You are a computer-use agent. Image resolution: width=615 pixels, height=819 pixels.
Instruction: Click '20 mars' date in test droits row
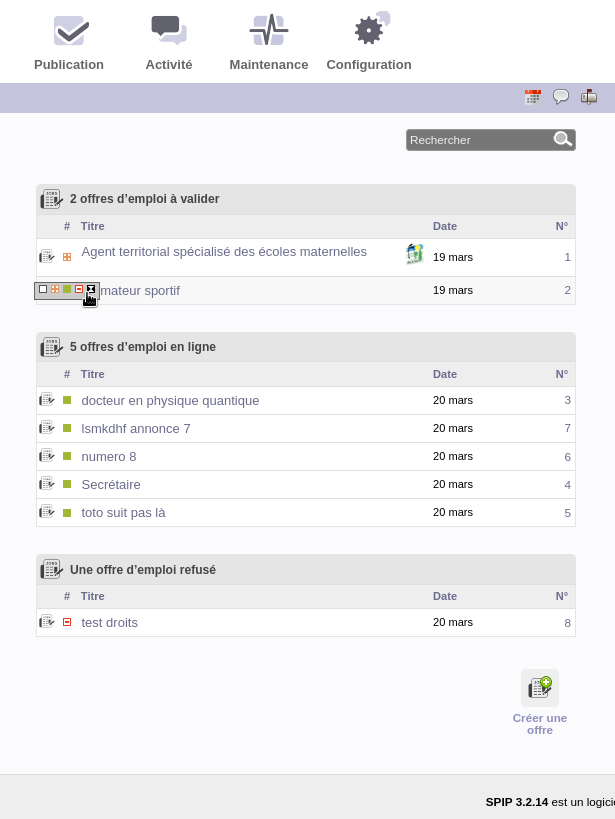(453, 622)
